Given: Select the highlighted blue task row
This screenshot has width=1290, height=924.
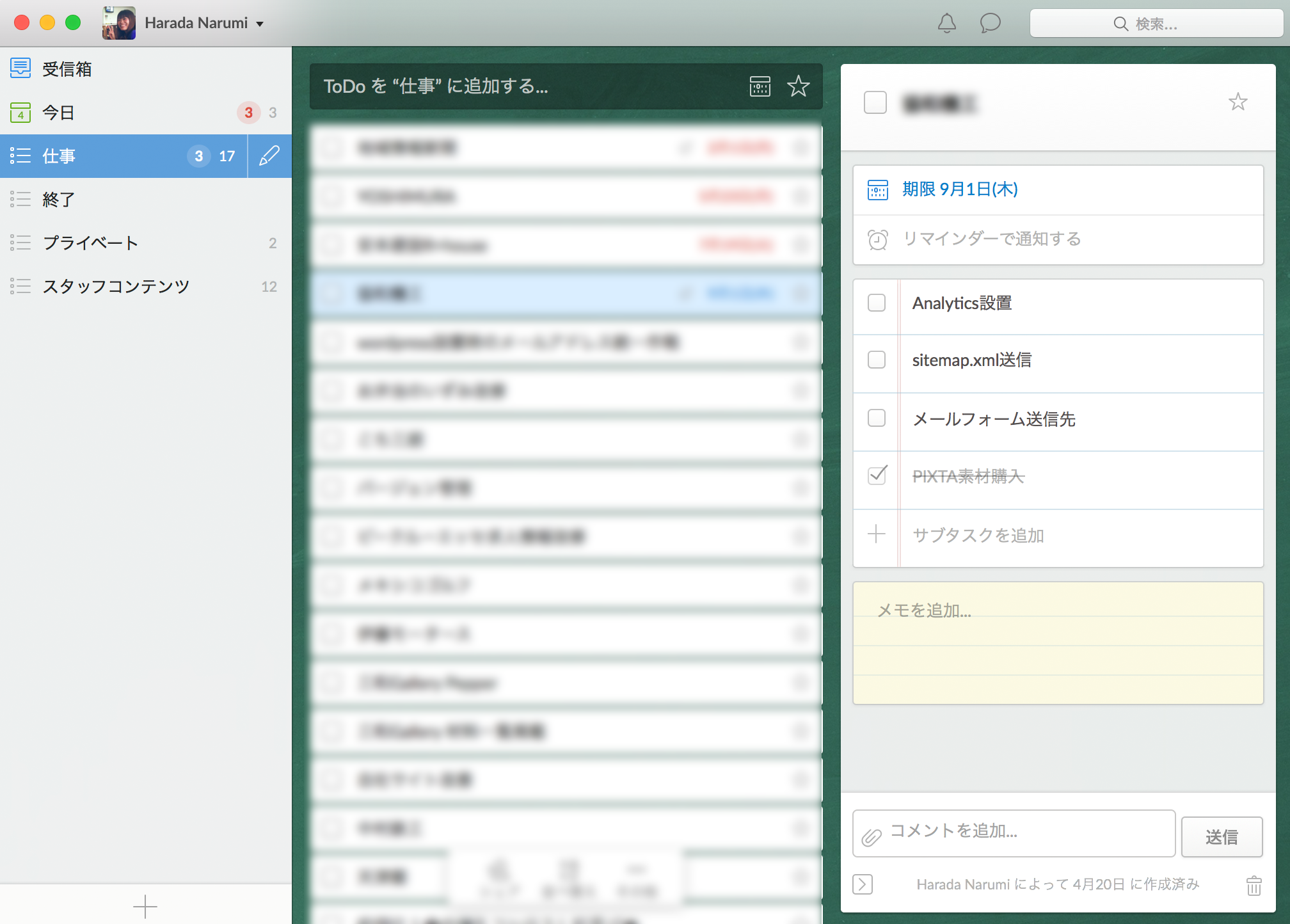Looking at the screenshot, I should 566,294.
